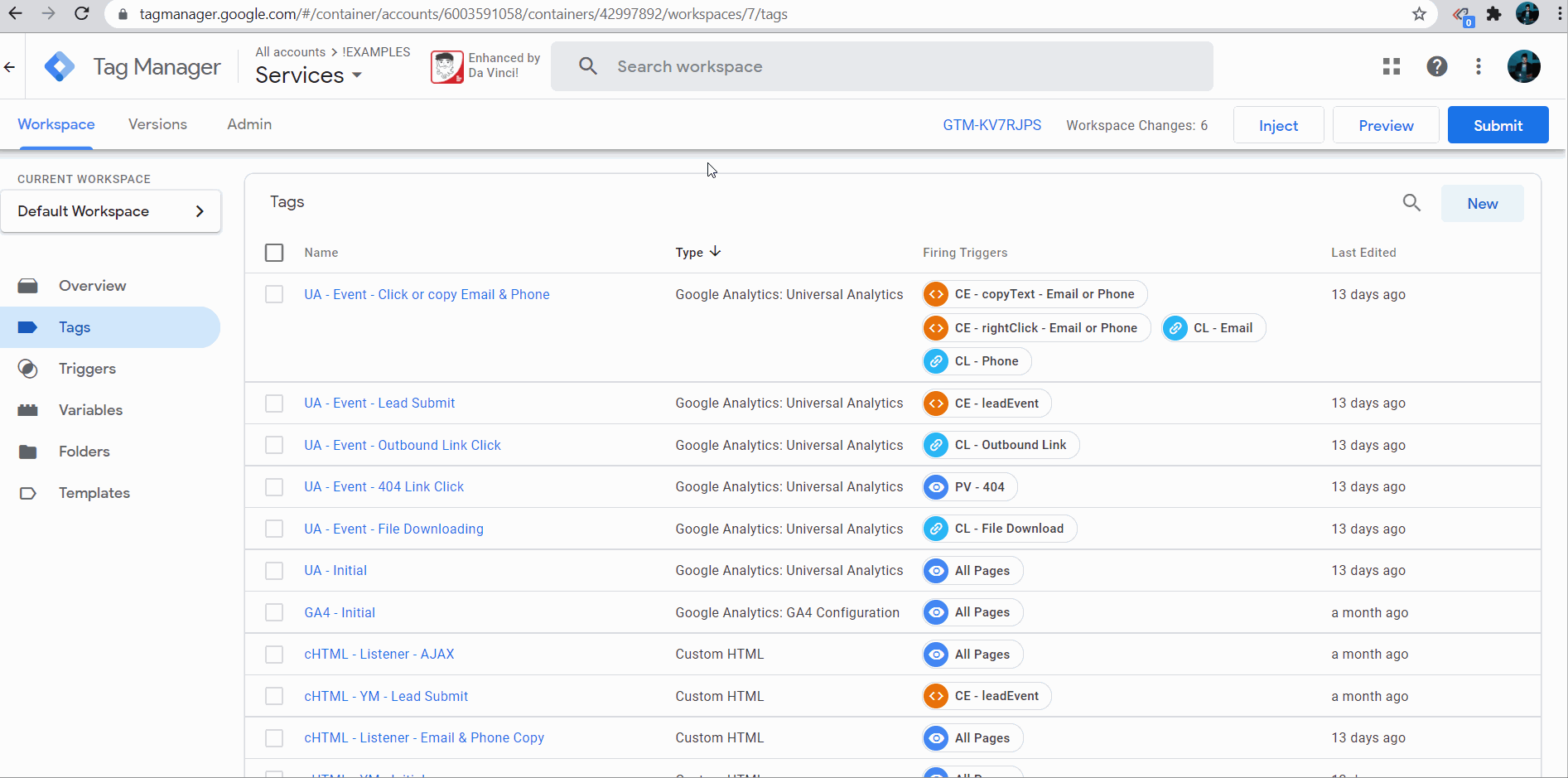Viewport: 1568px width, 778px height.
Task: Tick the select-all tags checkbox in header
Action: pos(274,253)
